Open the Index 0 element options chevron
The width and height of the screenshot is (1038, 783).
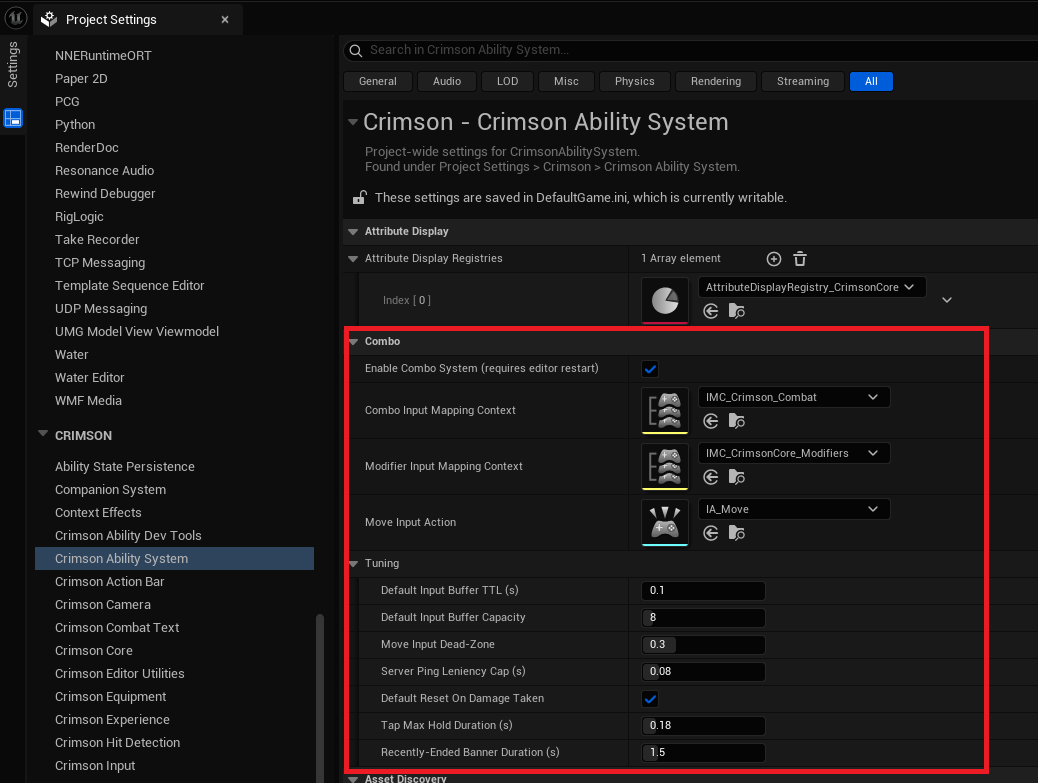[947, 300]
